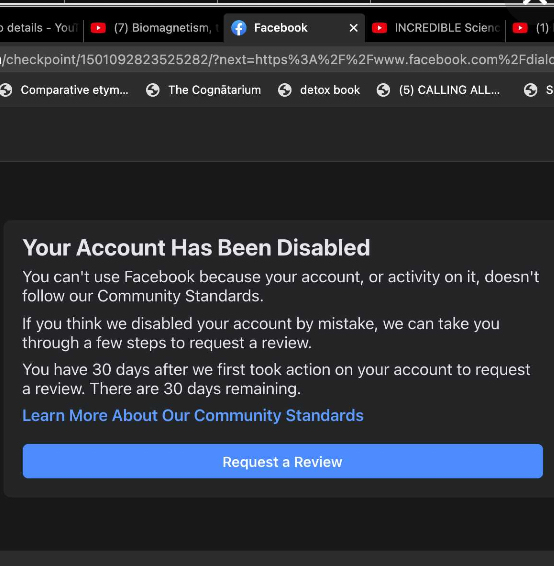Click the globe icon beside detox book
Screen dimensions: 554x566
tap(285, 90)
